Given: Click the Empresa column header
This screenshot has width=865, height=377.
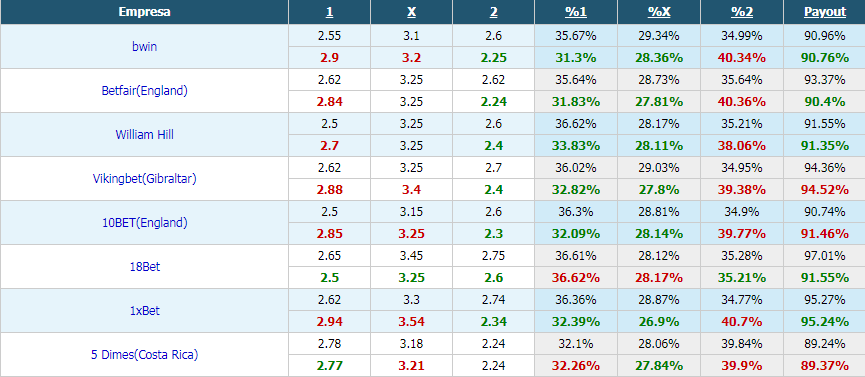Looking at the screenshot, I should click(145, 12).
